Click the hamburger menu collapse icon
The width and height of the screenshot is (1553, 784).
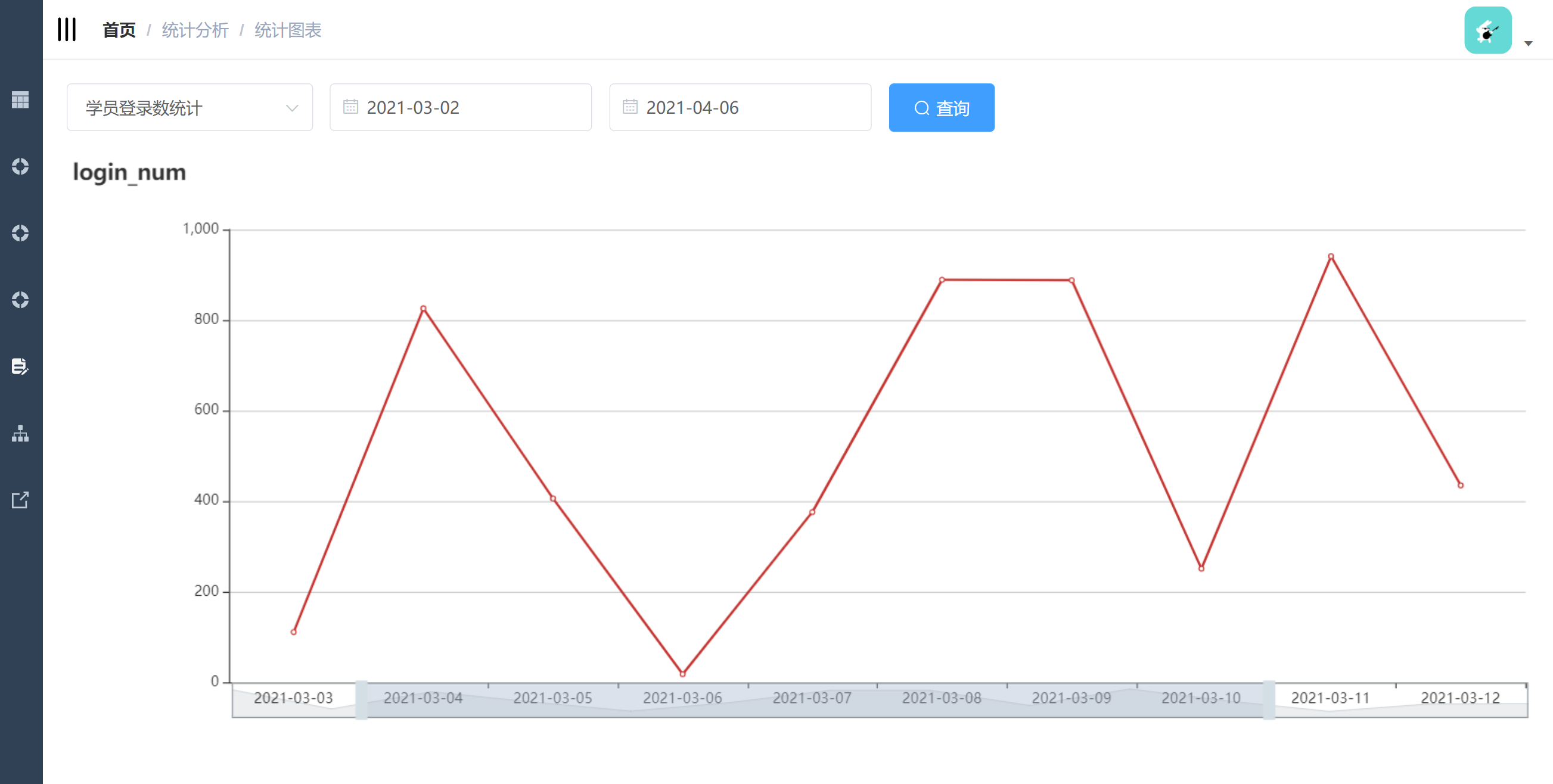tap(66, 30)
